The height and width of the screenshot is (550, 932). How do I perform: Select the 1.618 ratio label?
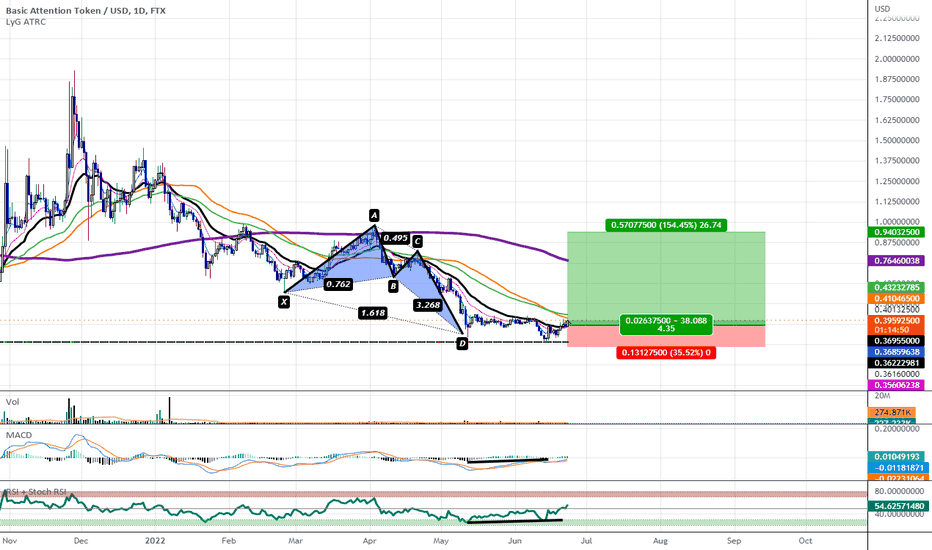coord(373,313)
